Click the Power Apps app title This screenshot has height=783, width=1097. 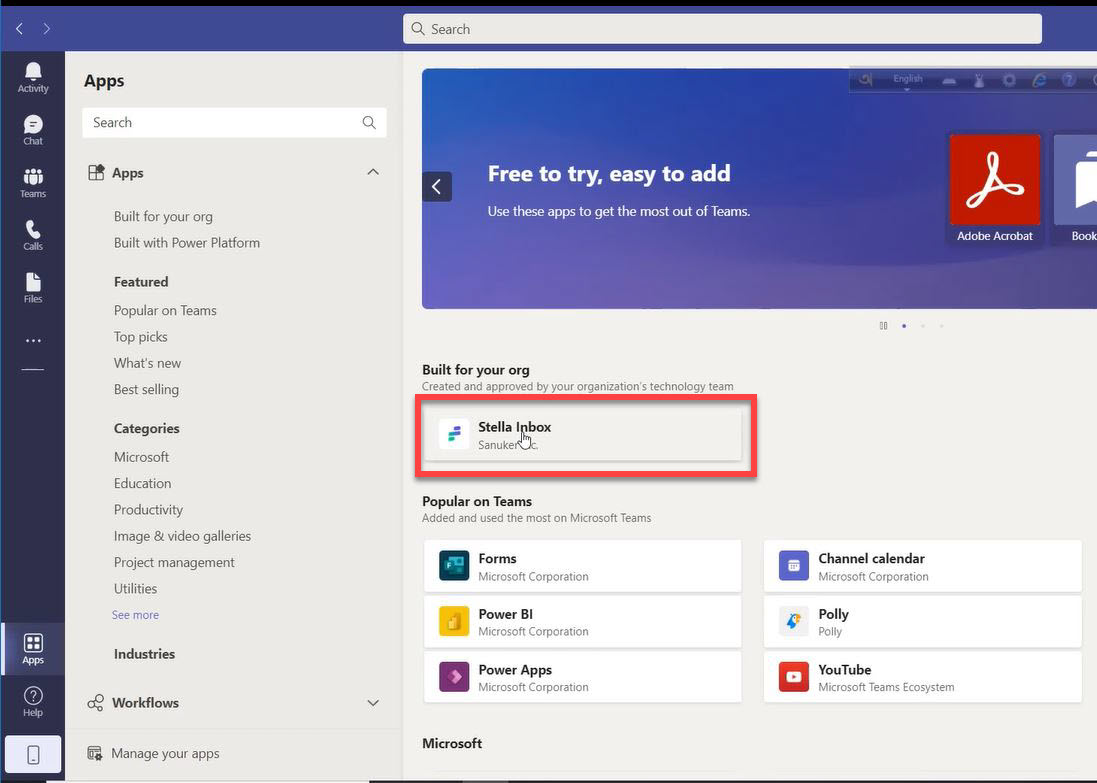click(515, 670)
